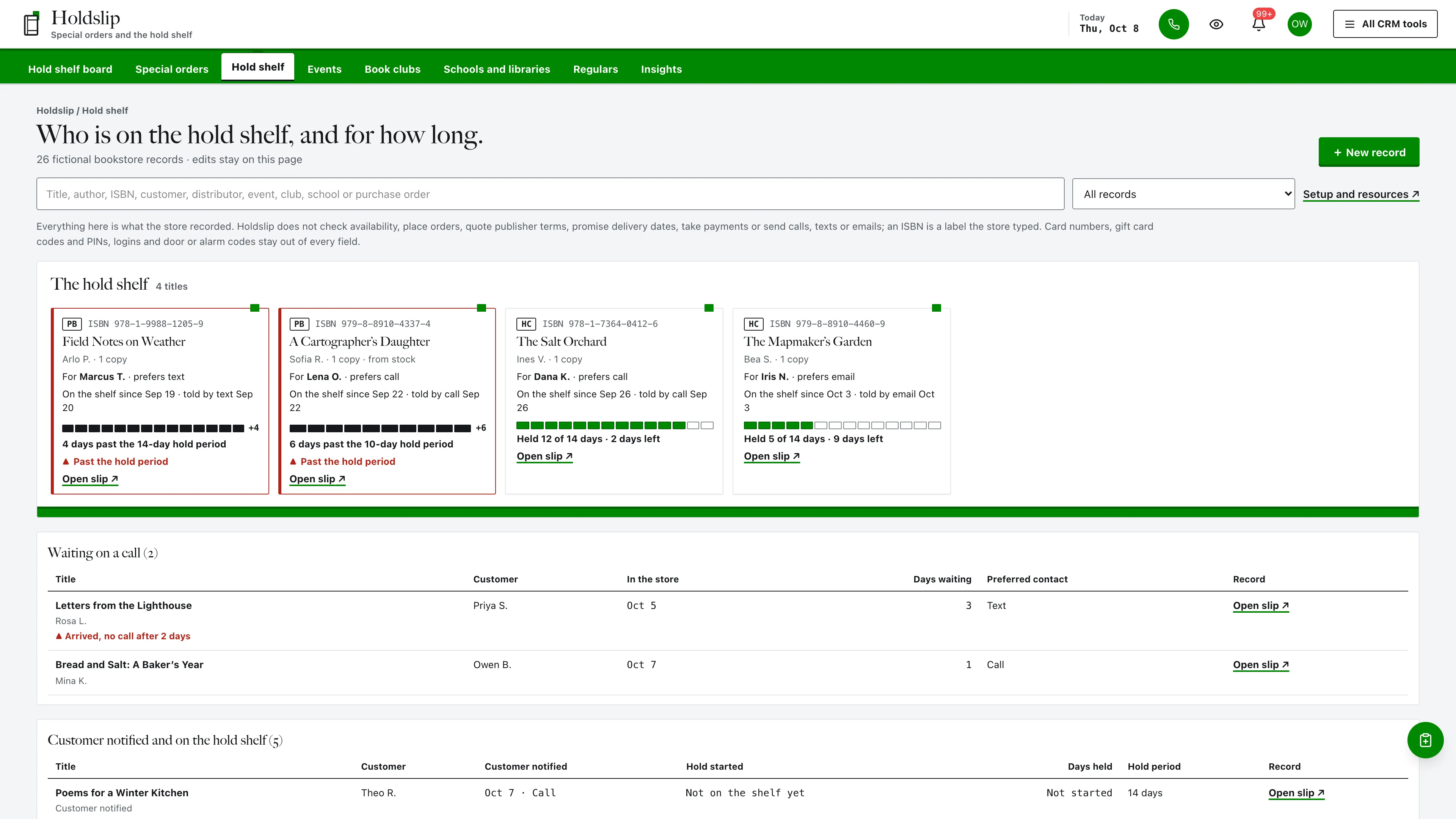Open notifications bell with 99+ badge

click(x=1259, y=24)
